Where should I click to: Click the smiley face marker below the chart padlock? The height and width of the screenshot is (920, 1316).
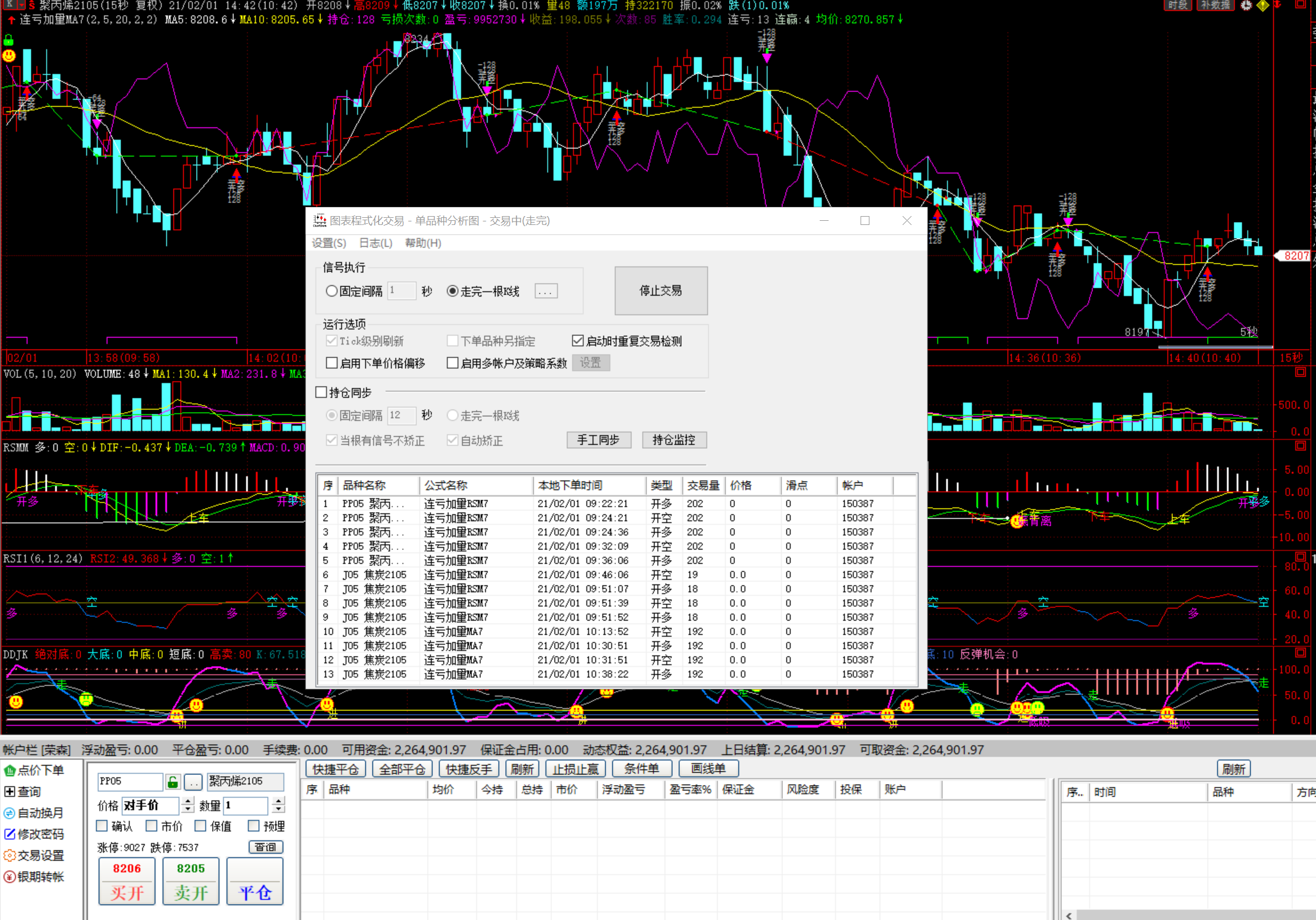pyautogui.click(x=9, y=56)
